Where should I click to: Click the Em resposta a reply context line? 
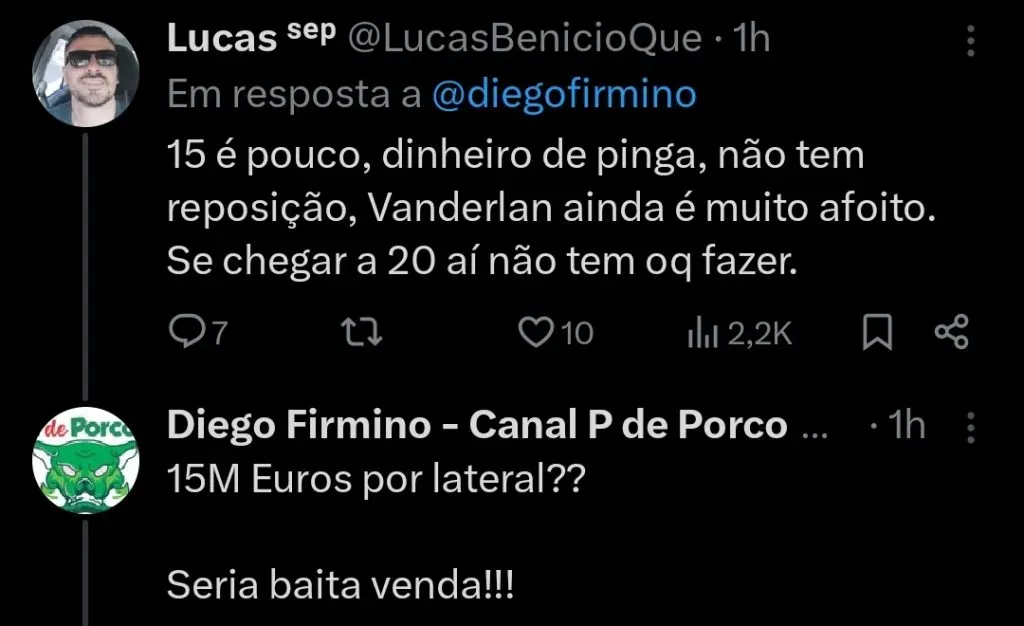(290, 94)
